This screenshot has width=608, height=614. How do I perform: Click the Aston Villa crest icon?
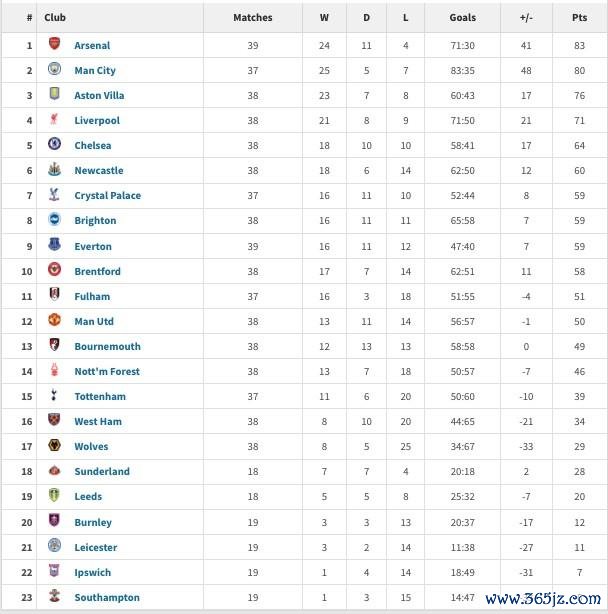tap(54, 95)
